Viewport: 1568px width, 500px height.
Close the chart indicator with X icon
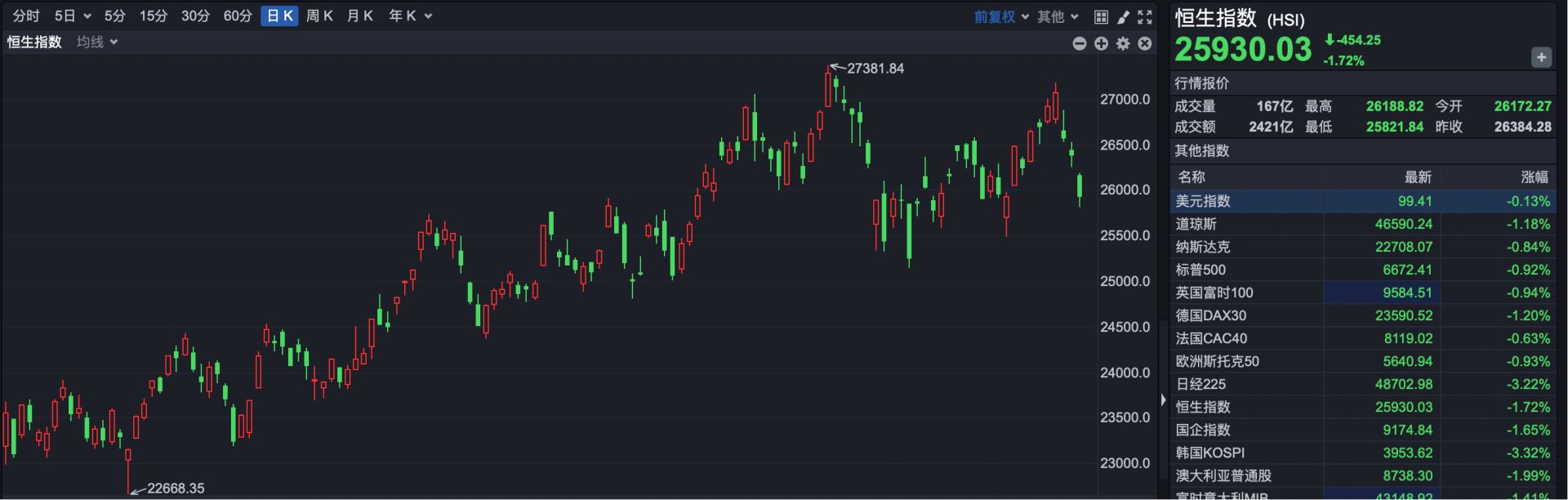tap(1145, 43)
